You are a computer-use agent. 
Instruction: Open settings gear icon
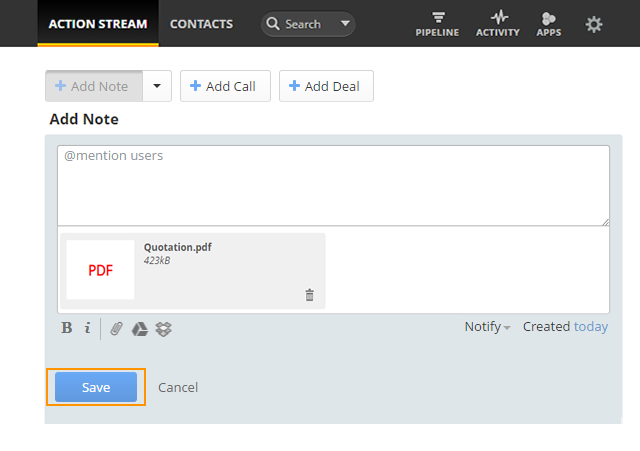[593, 24]
